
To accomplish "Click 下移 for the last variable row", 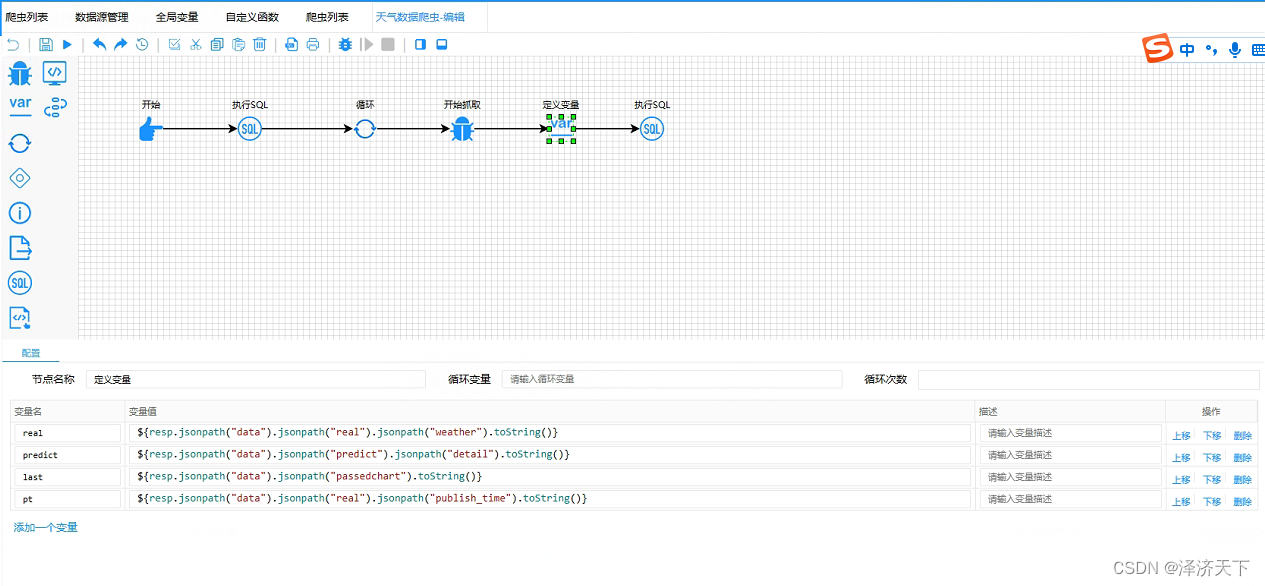I will (x=1212, y=480).
